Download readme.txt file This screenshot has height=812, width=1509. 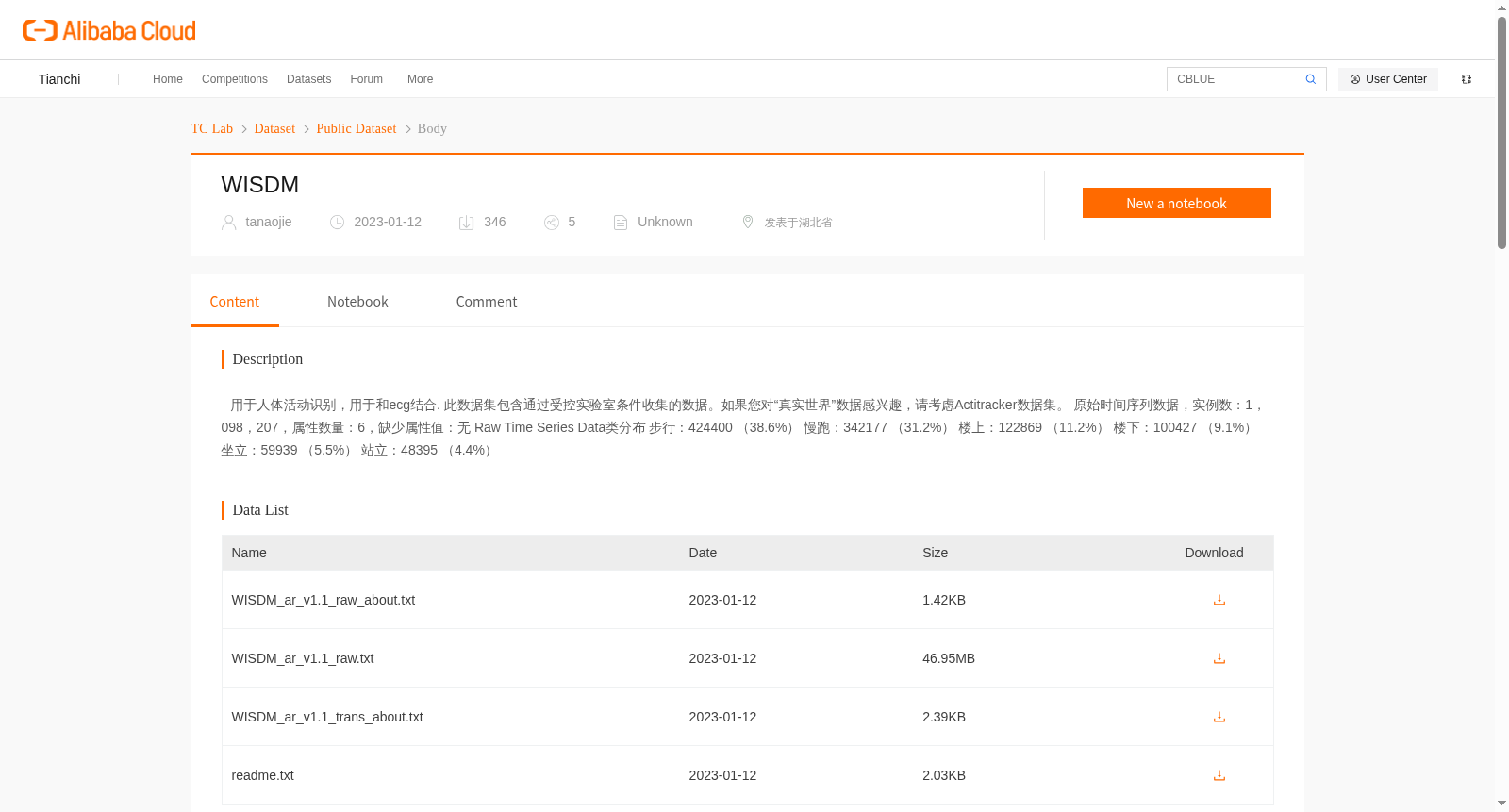(x=1219, y=775)
